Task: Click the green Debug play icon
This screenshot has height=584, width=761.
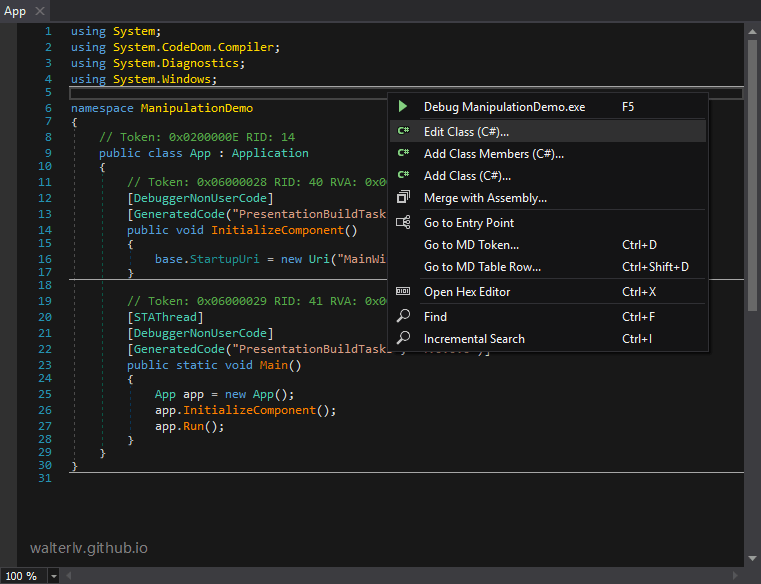Action: coord(403,106)
